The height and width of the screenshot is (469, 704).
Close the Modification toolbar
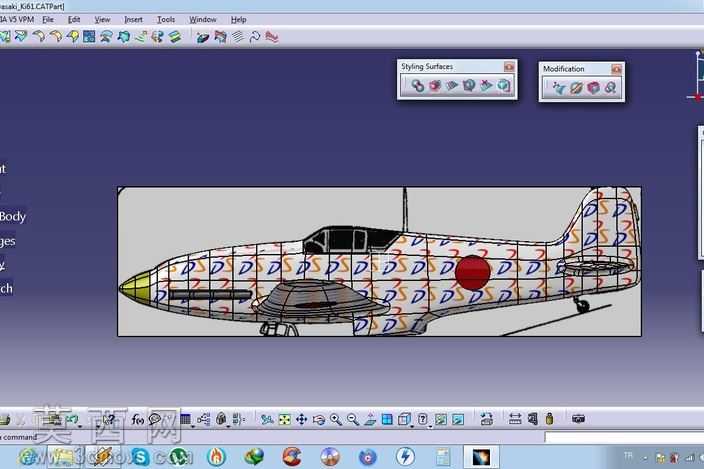pyautogui.click(x=616, y=69)
